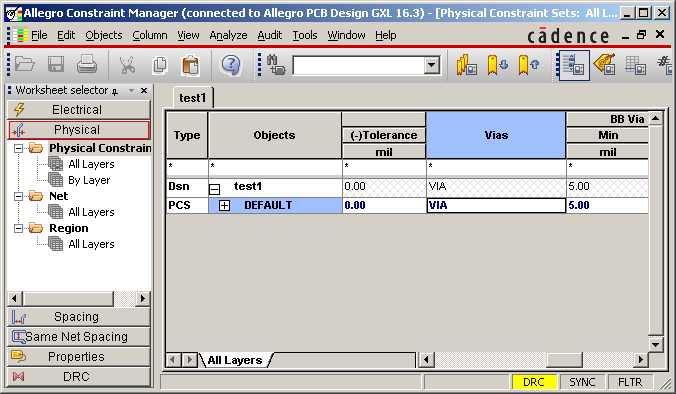Click the highlighted worksheet options toolbar icon
Viewport: 676px width, 394px height.
[x=574, y=65]
